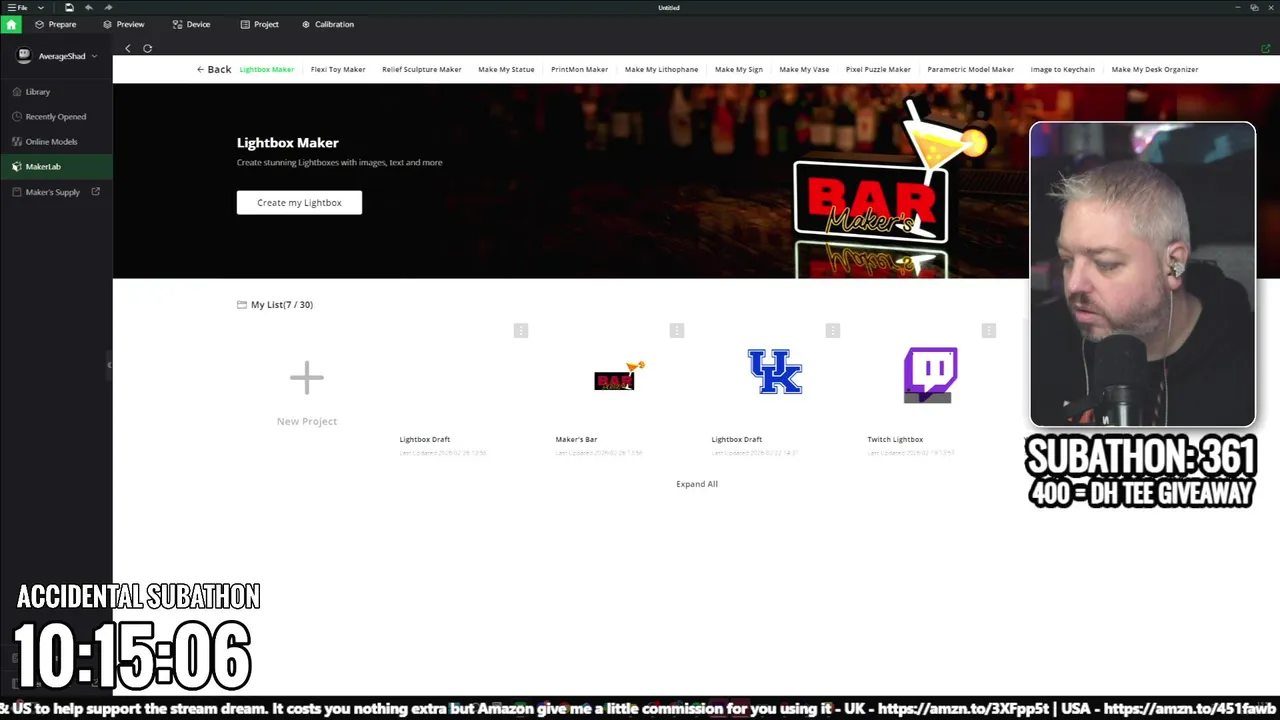Viewport: 1280px width, 720px height.
Task: Open Online Models in the sidebar
Action: pos(56,141)
